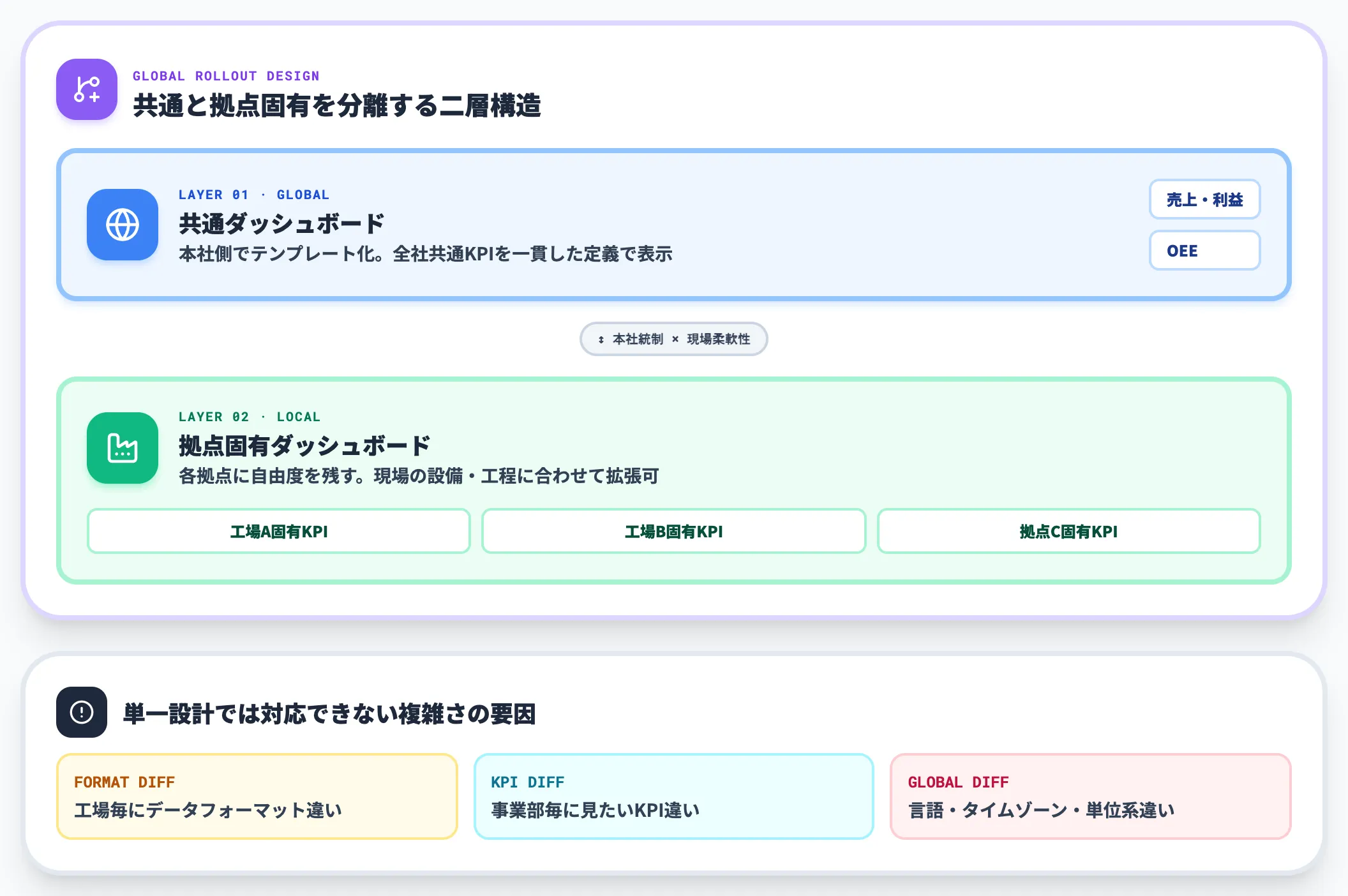Click the KPI DIFF card

point(674,796)
